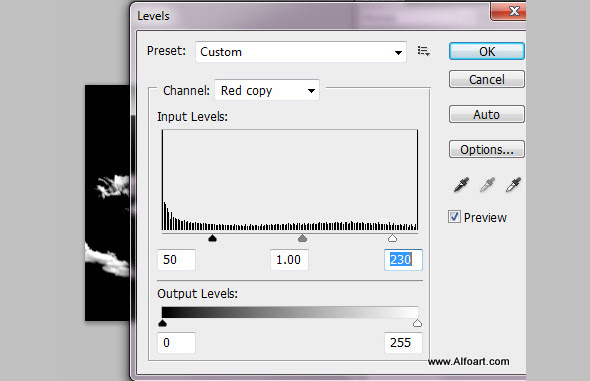Click the Auto button
The height and width of the screenshot is (381, 590).
point(487,114)
